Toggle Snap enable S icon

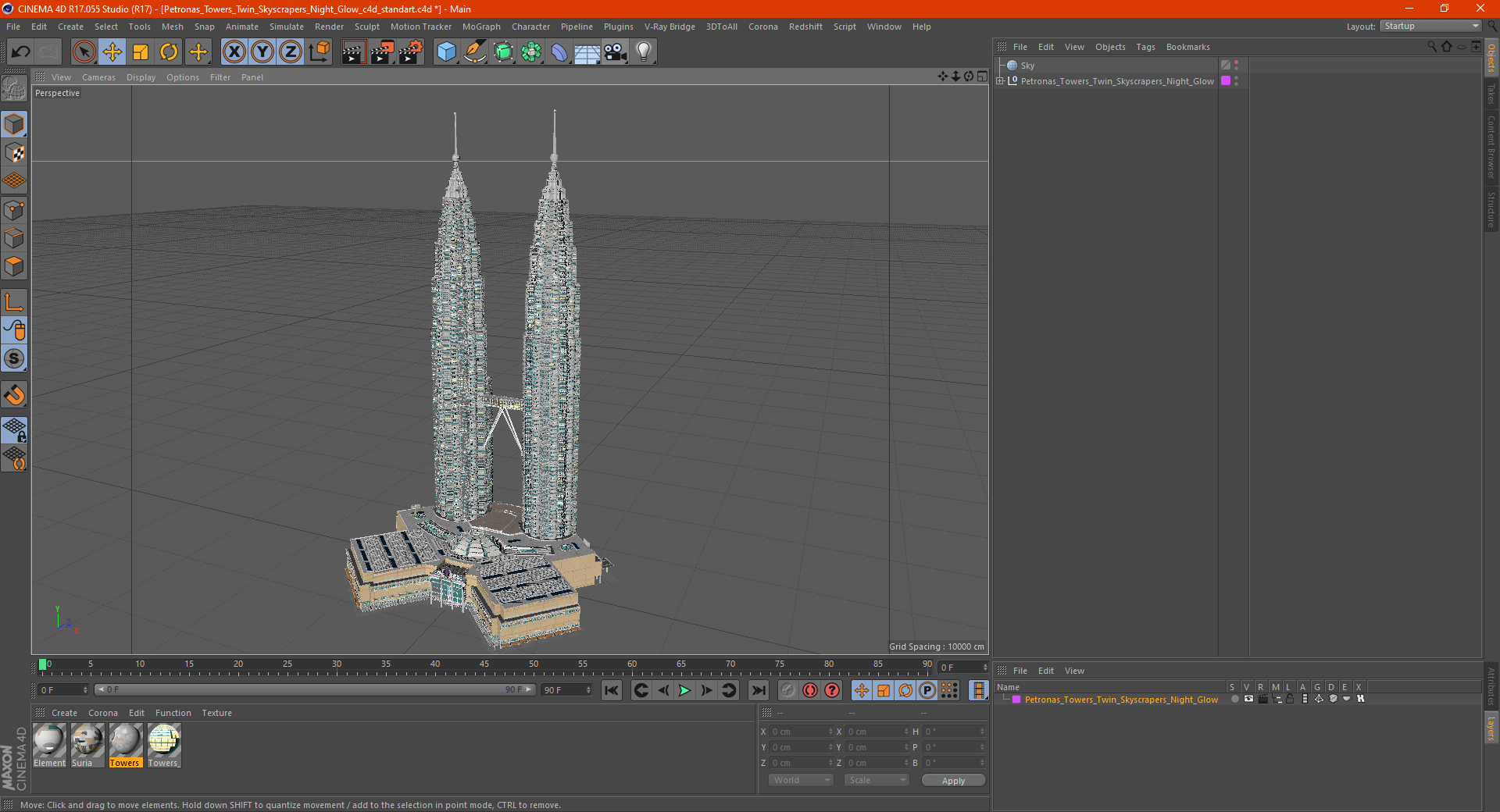(x=14, y=359)
